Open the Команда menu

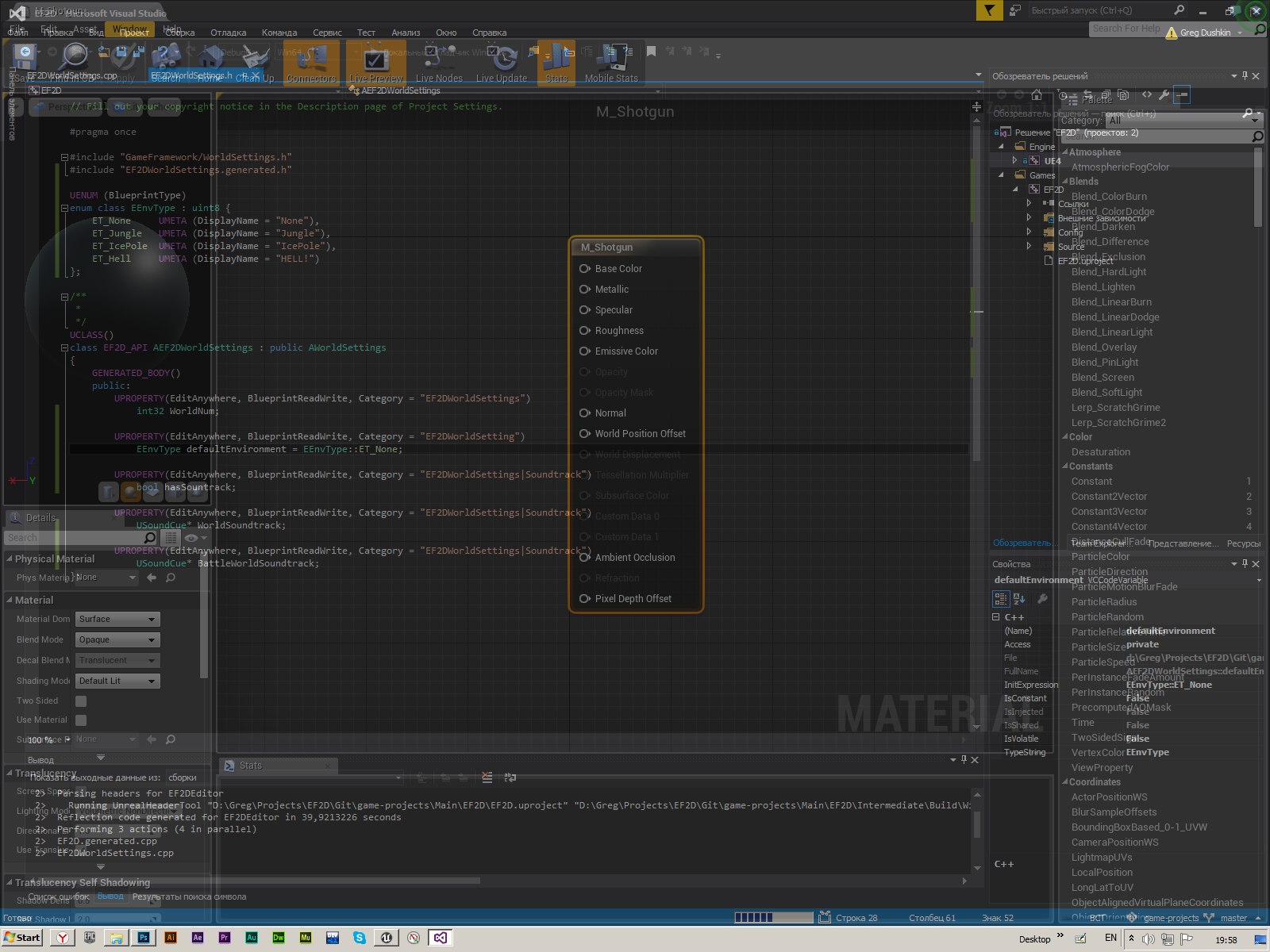point(279,33)
